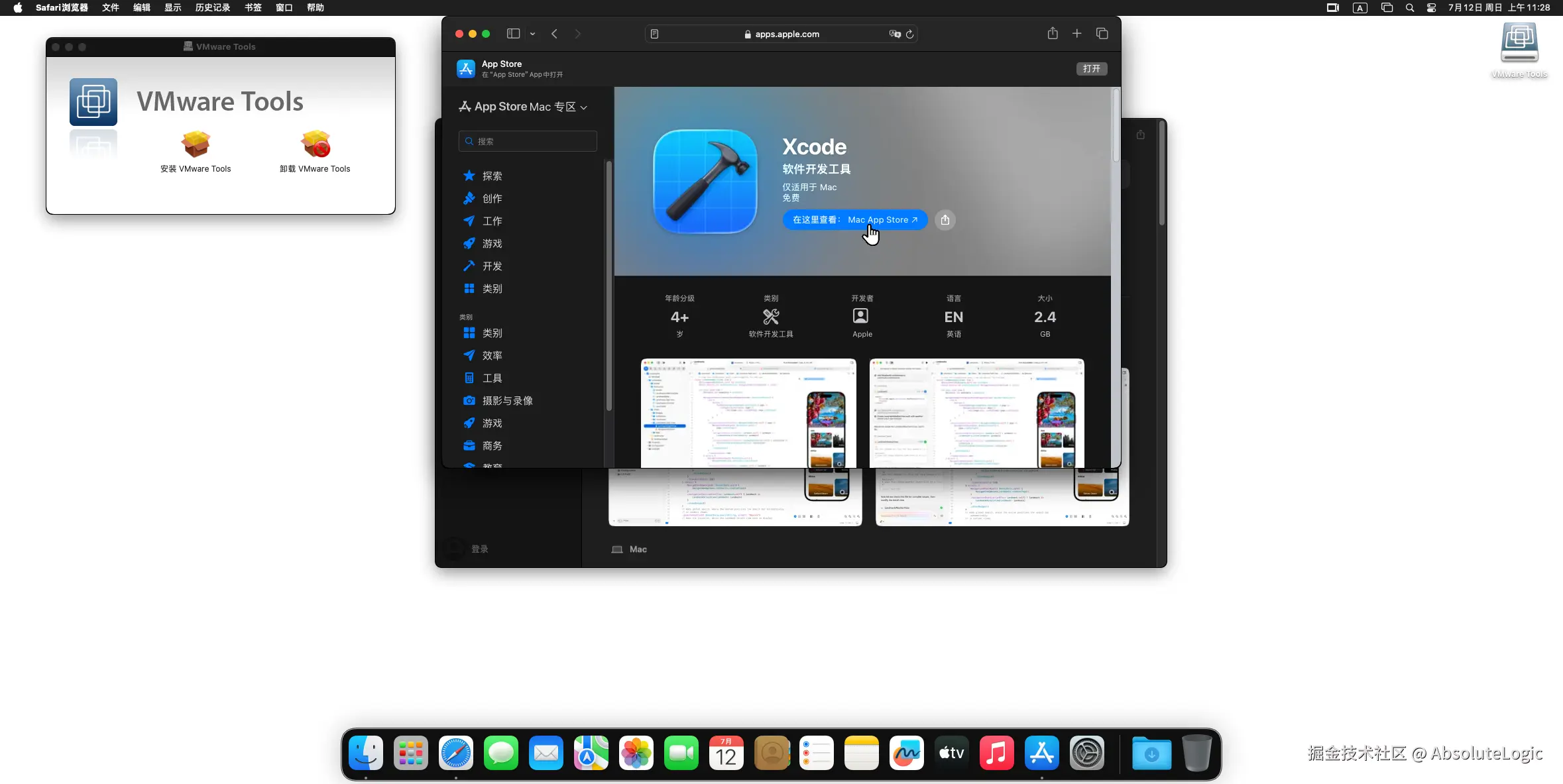This screenshot has width=1563, height=784.
Task: Open the 窗口 menu
Action: pyautogui.click(x=284, y=7)
